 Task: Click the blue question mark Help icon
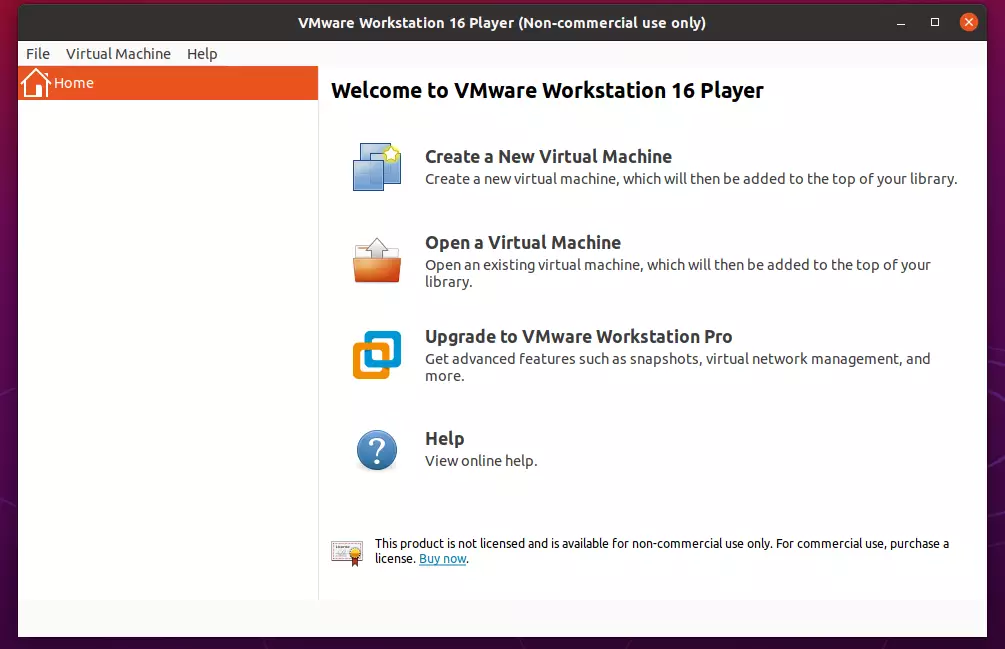tap(377, 450)
